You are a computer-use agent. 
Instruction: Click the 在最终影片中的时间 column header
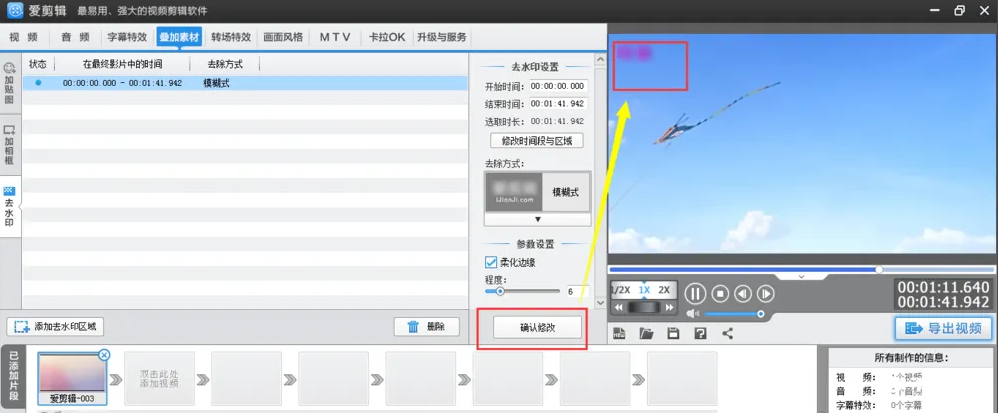click(123, 64)
